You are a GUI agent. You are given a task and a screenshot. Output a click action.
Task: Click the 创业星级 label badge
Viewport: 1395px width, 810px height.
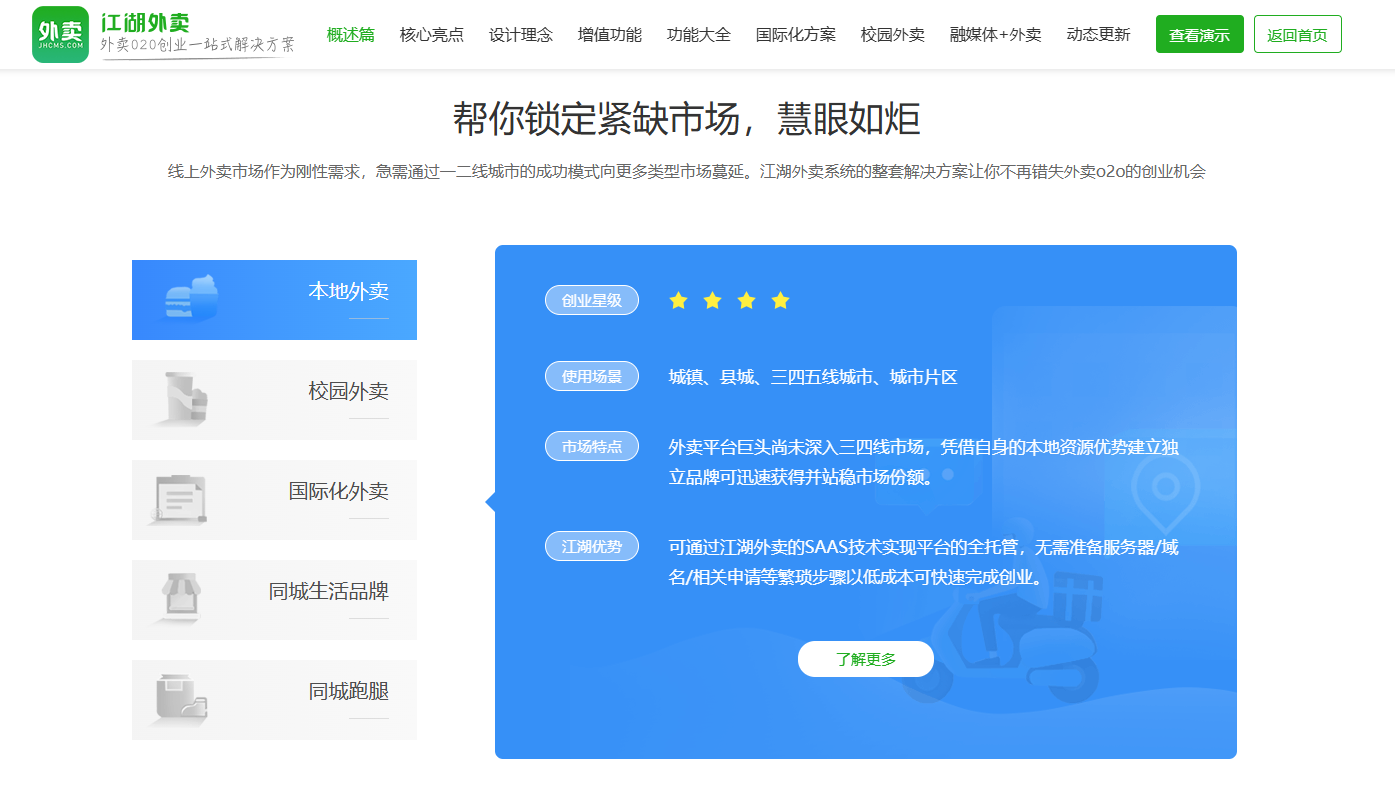click(591, 300)
